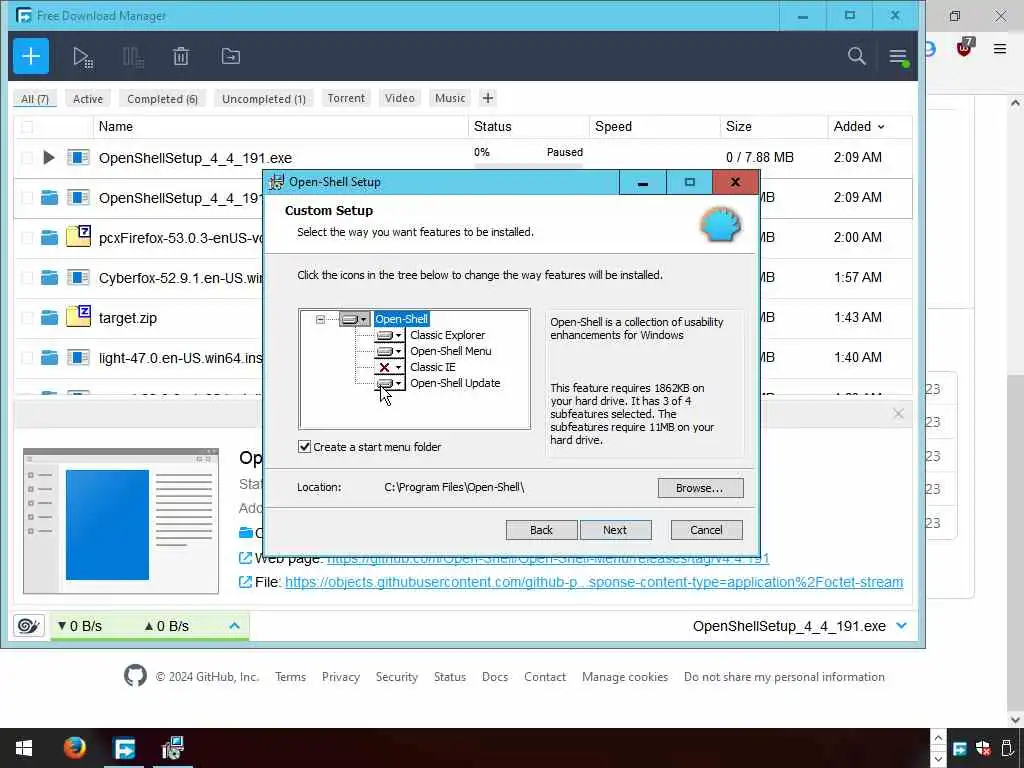Select the Classic IE tree item
The width and height of the screenshot is (1024, 768).
click(x=432, y=367)
